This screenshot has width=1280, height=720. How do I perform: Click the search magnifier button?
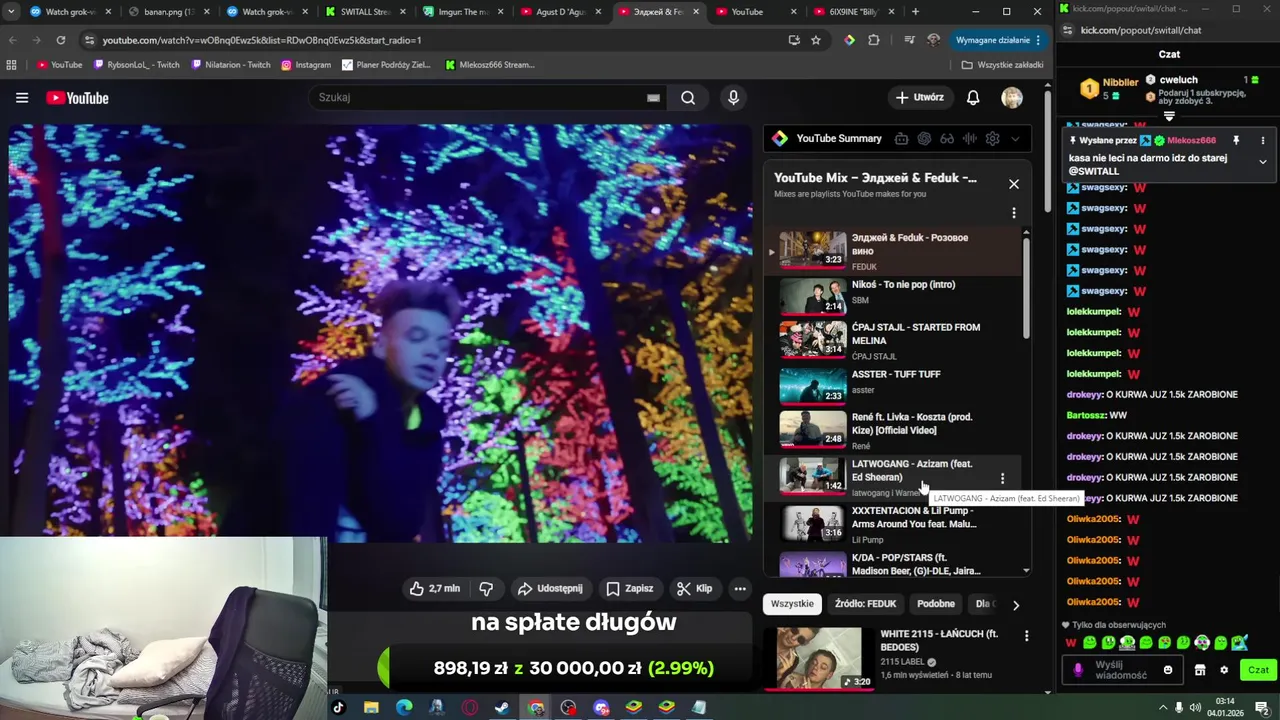688,98
